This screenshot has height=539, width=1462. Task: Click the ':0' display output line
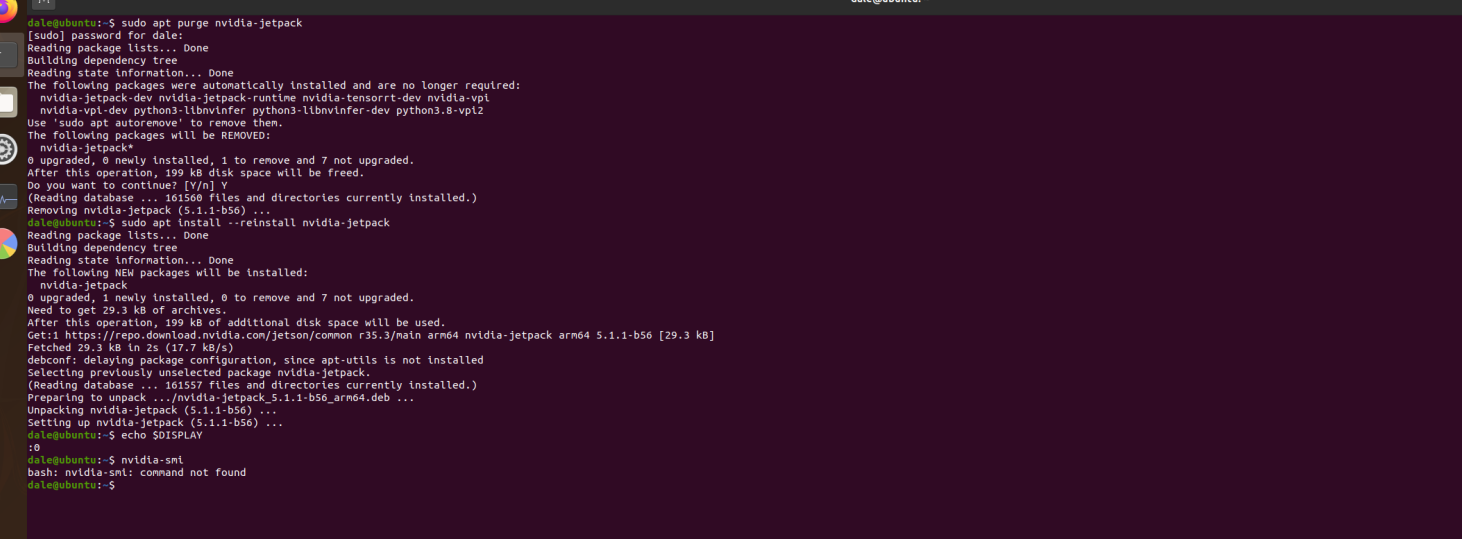[x=34, y=447]
